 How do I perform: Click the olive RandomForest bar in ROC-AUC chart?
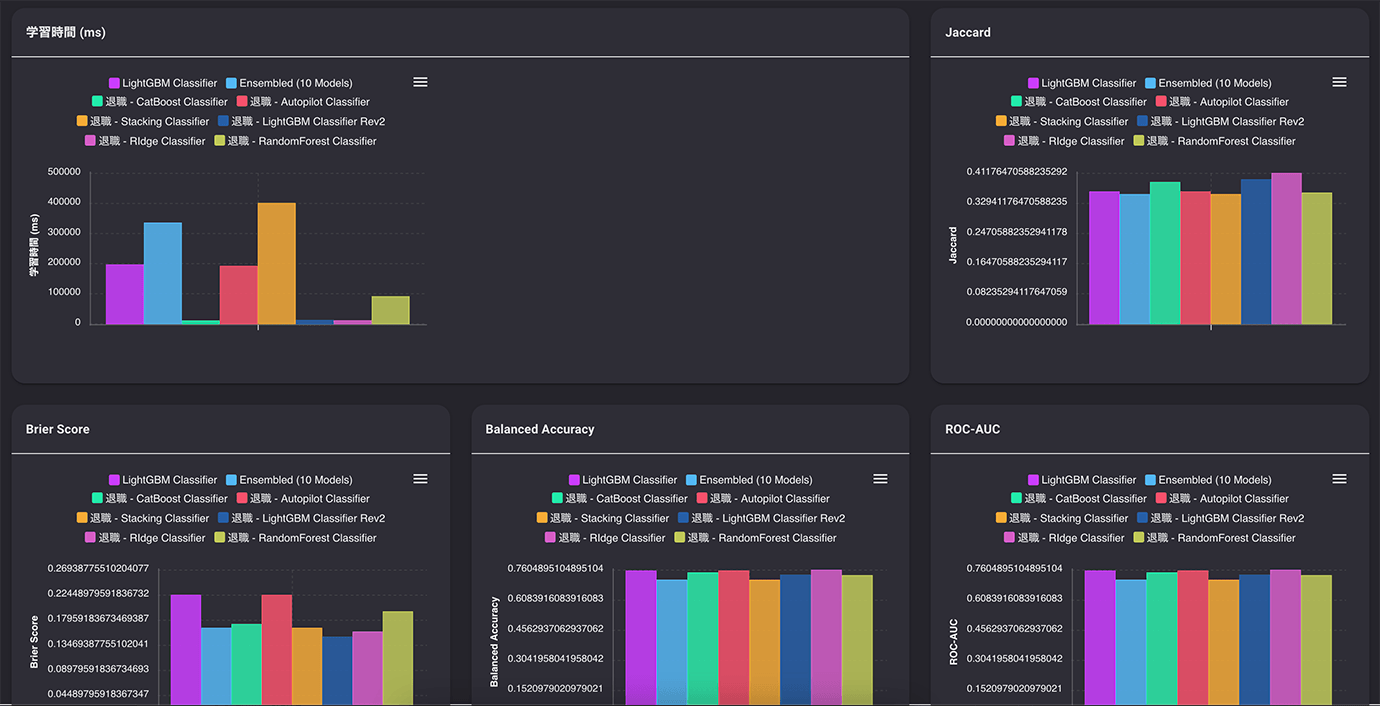click(x=1317, y=640)
